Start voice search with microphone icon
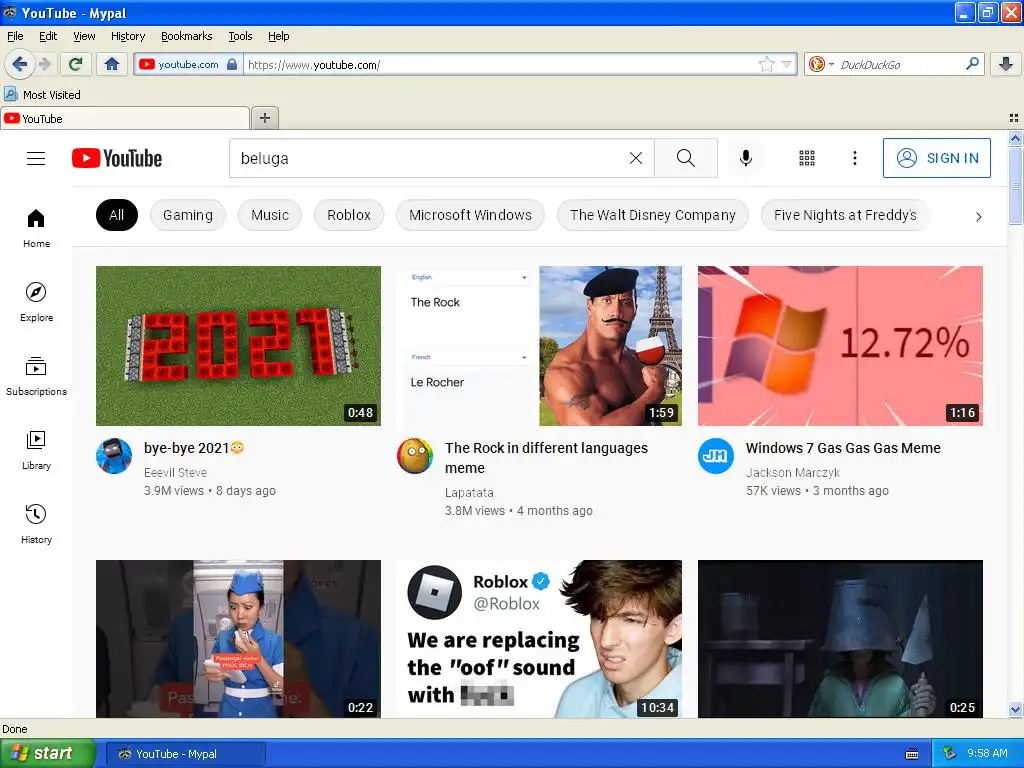Screen dimensions: 1024x768 click(x=746, y=158)
